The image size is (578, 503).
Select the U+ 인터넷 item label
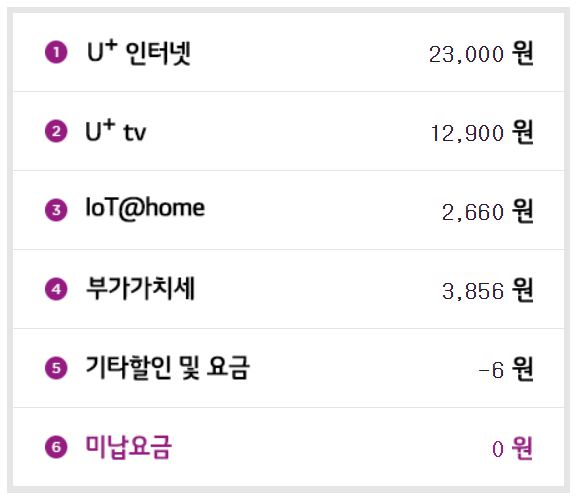click(139, 52)
